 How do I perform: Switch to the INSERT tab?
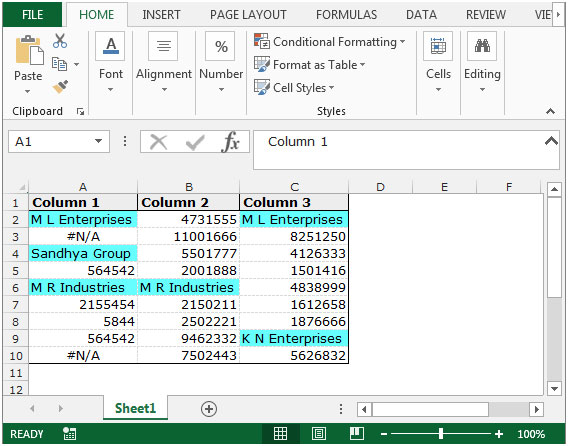tap(161, 15)
